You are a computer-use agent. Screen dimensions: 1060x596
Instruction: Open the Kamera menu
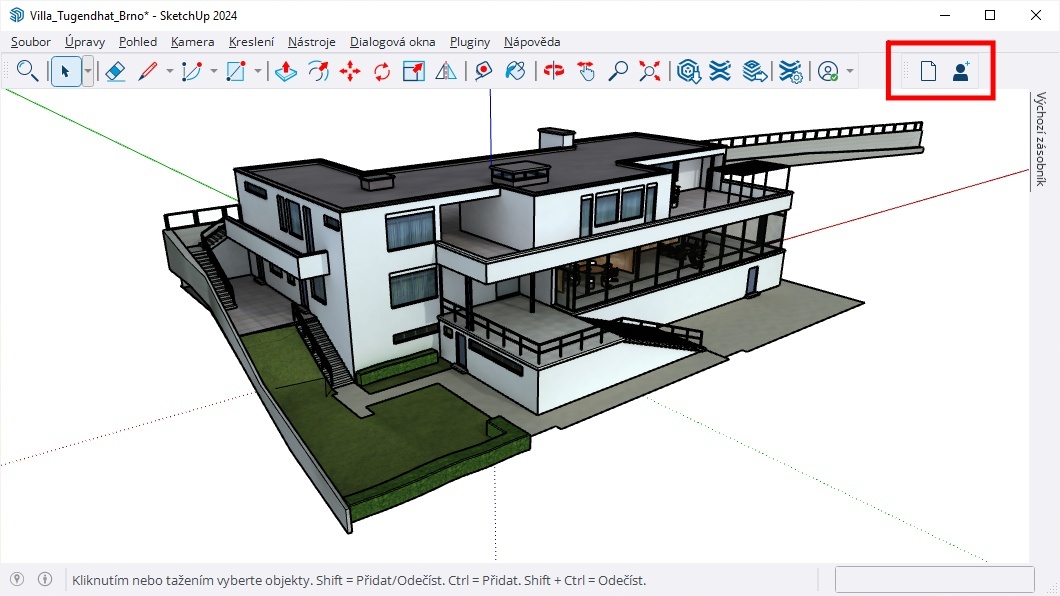pyautogui.click(x=193, y=42)
